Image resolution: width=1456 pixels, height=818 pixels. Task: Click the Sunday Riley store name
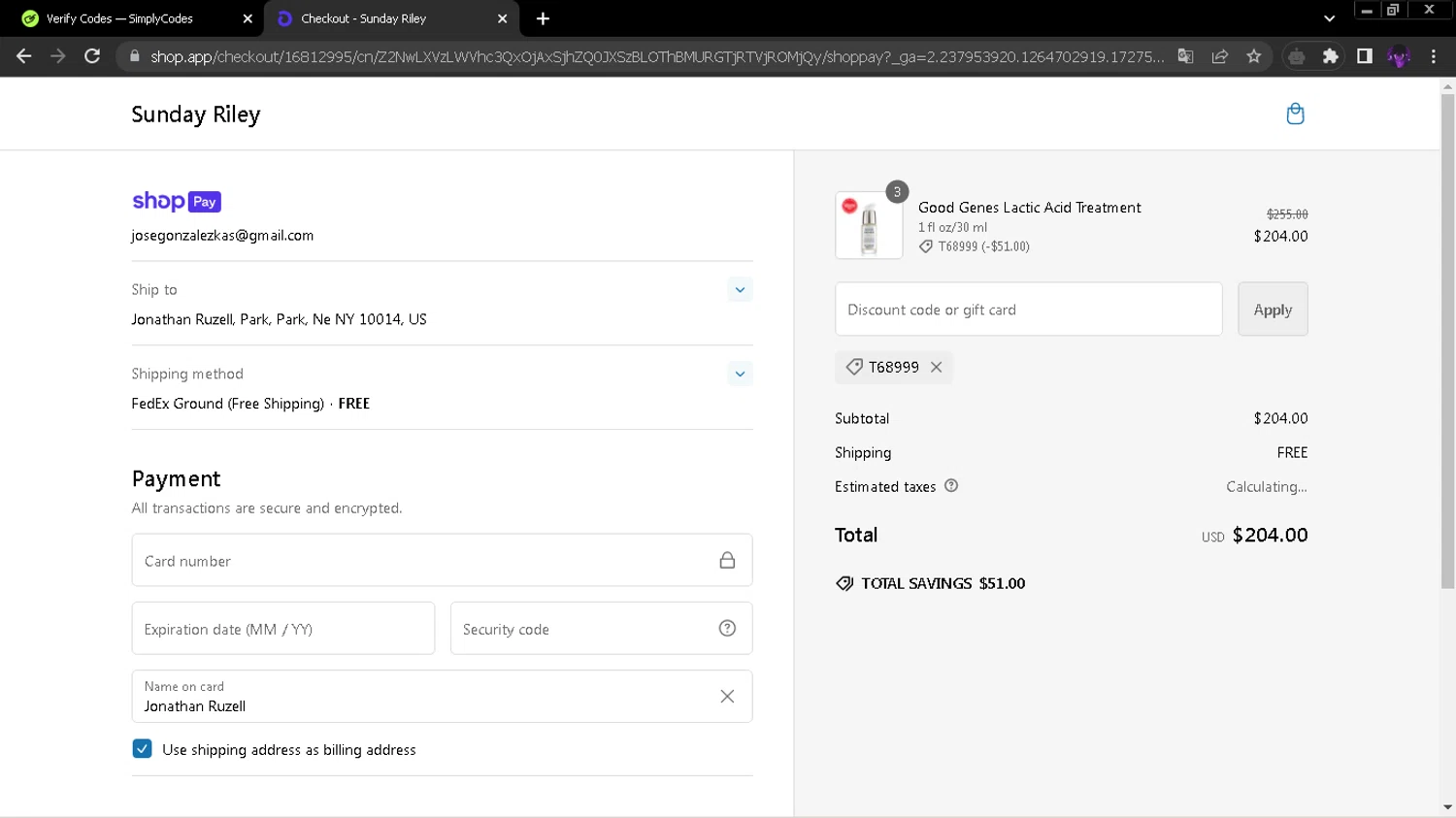tap(196, 115)
